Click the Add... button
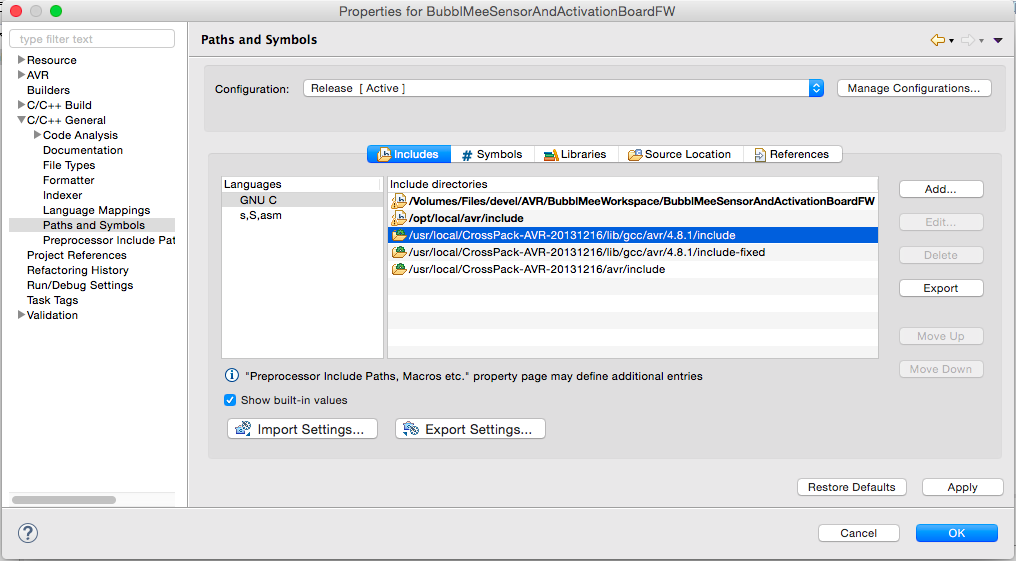This screenshot has width=1016, height=561. point(940,189)
